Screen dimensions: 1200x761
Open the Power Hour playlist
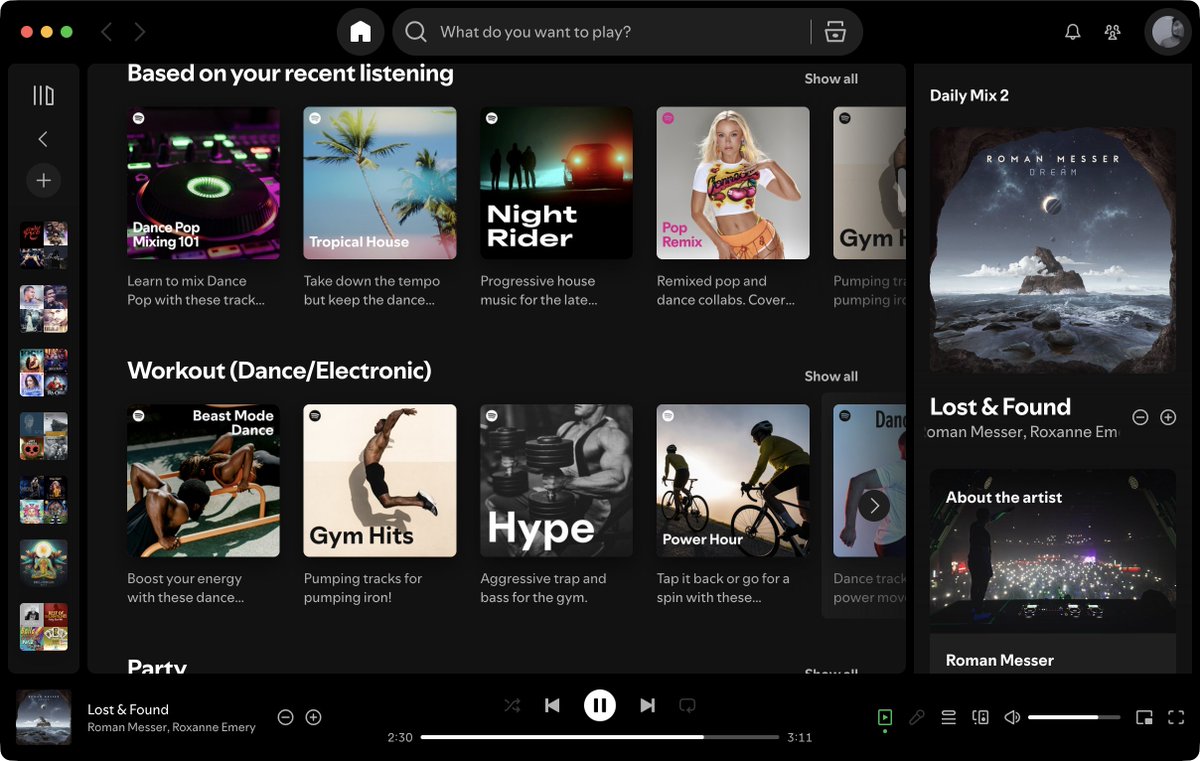coord(733,480)
